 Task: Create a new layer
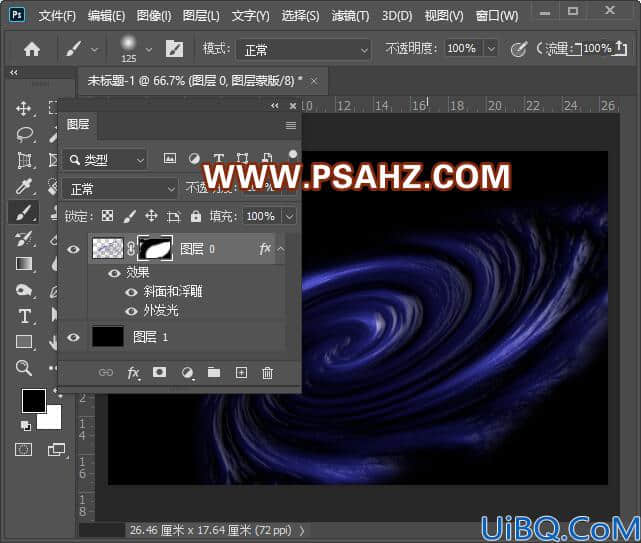pyautogui.click(x=241, y=372)
